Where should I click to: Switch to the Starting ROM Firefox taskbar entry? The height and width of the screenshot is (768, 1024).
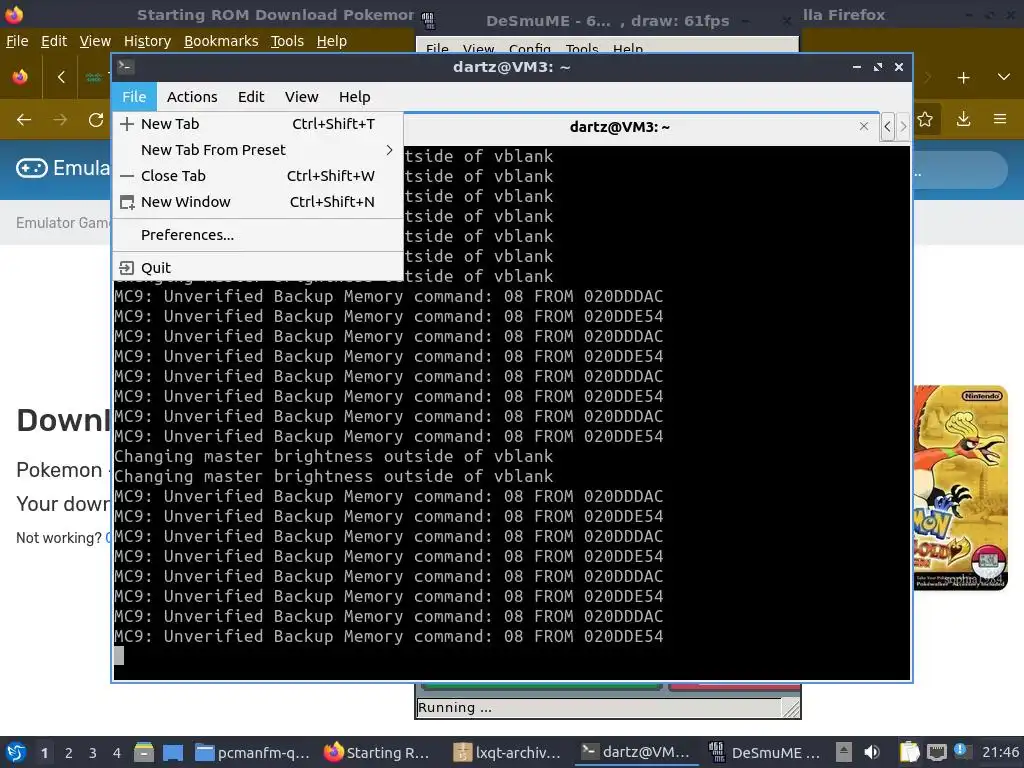[379, 752]
